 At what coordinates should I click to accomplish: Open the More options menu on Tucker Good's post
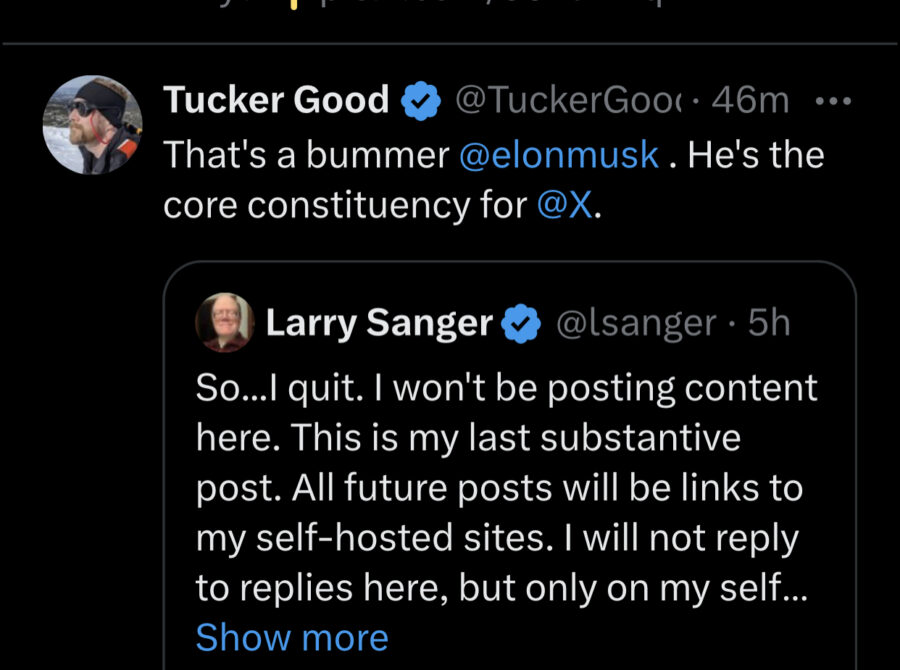coord(832,101)
